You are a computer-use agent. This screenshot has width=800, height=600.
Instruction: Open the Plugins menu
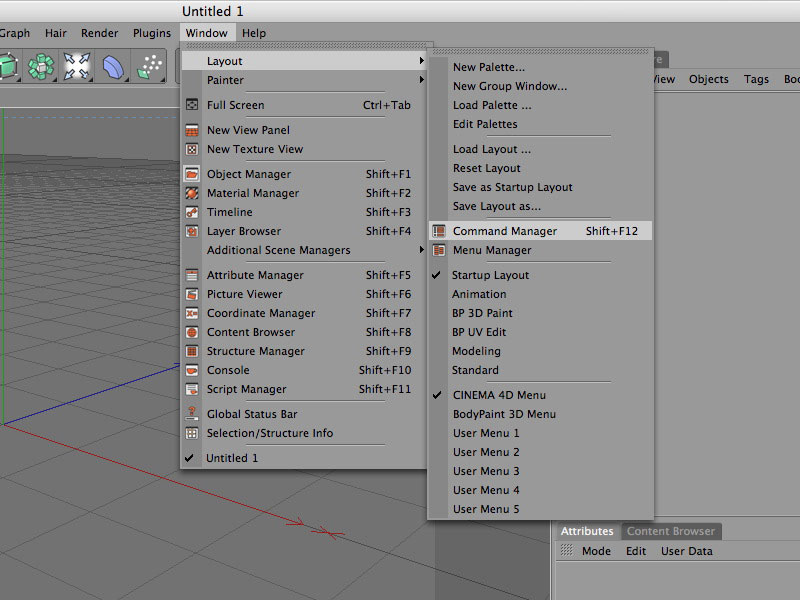click(x=152, y=33)
